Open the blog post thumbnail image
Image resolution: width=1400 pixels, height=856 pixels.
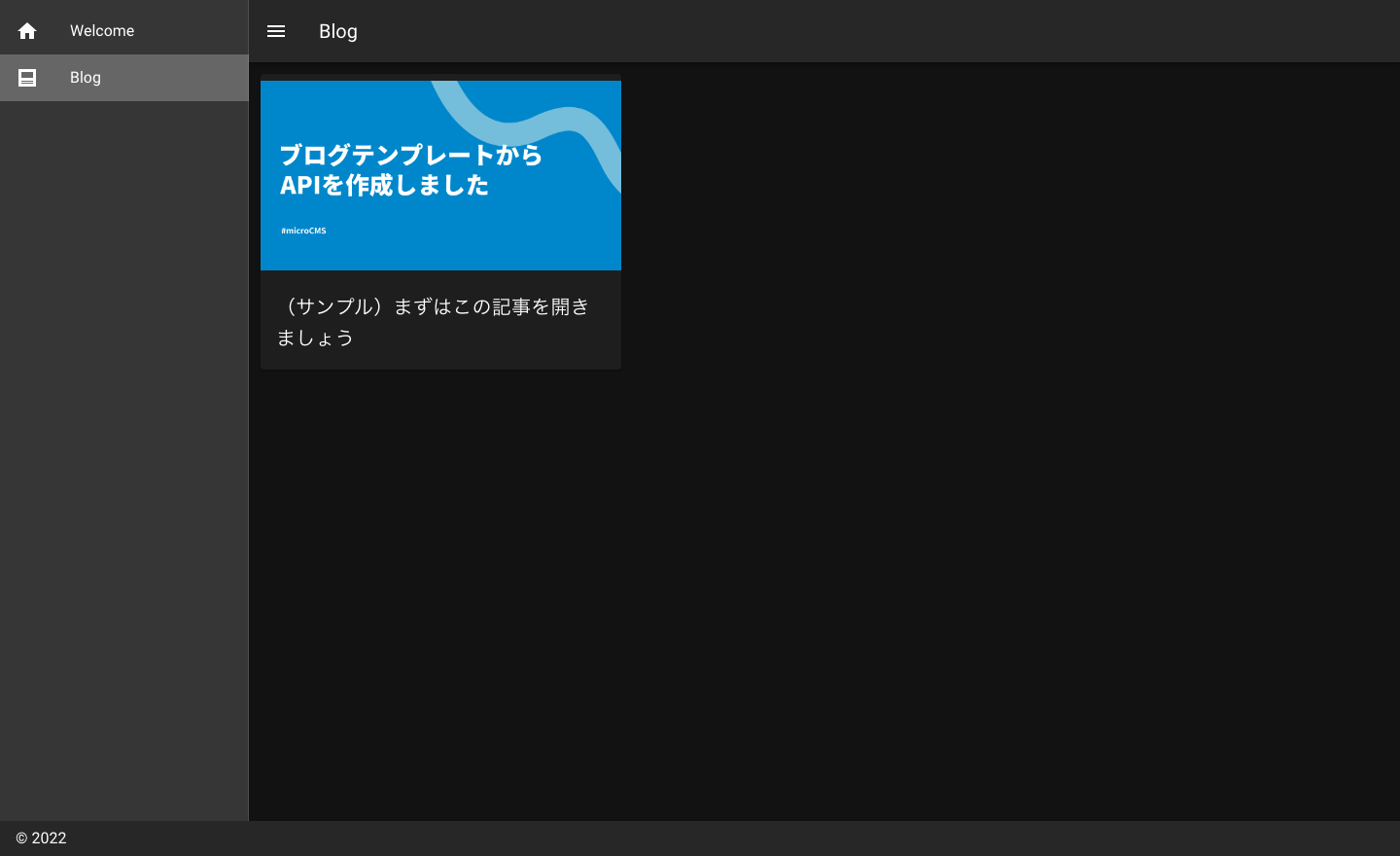click(440, 175)
